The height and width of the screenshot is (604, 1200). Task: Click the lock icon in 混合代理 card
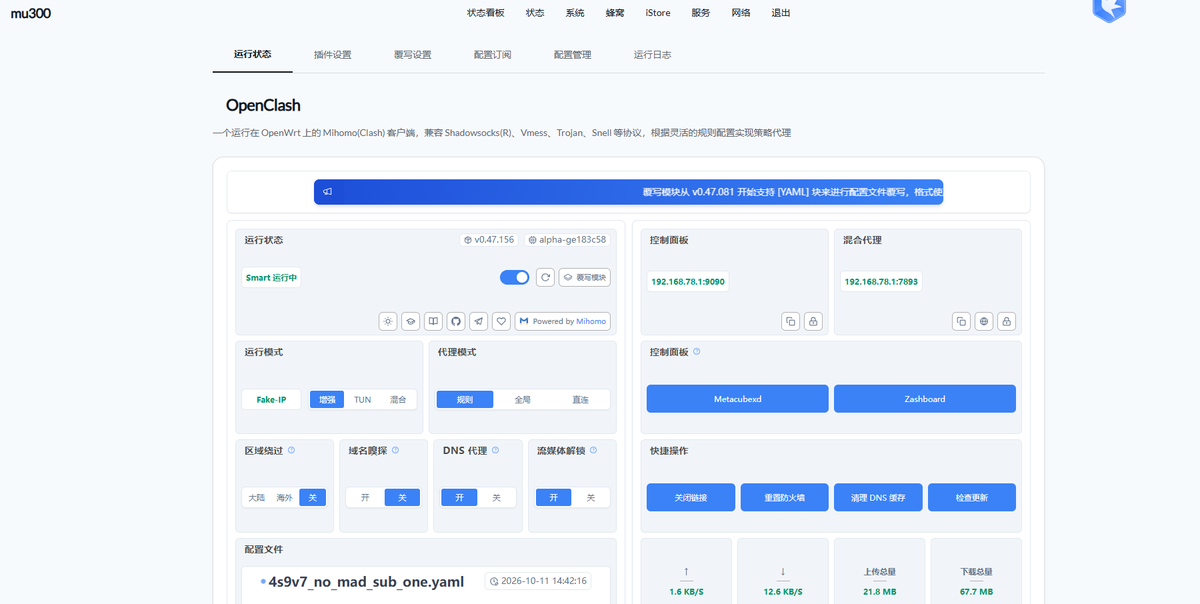pyautogui.click(x=1007, y=321)
